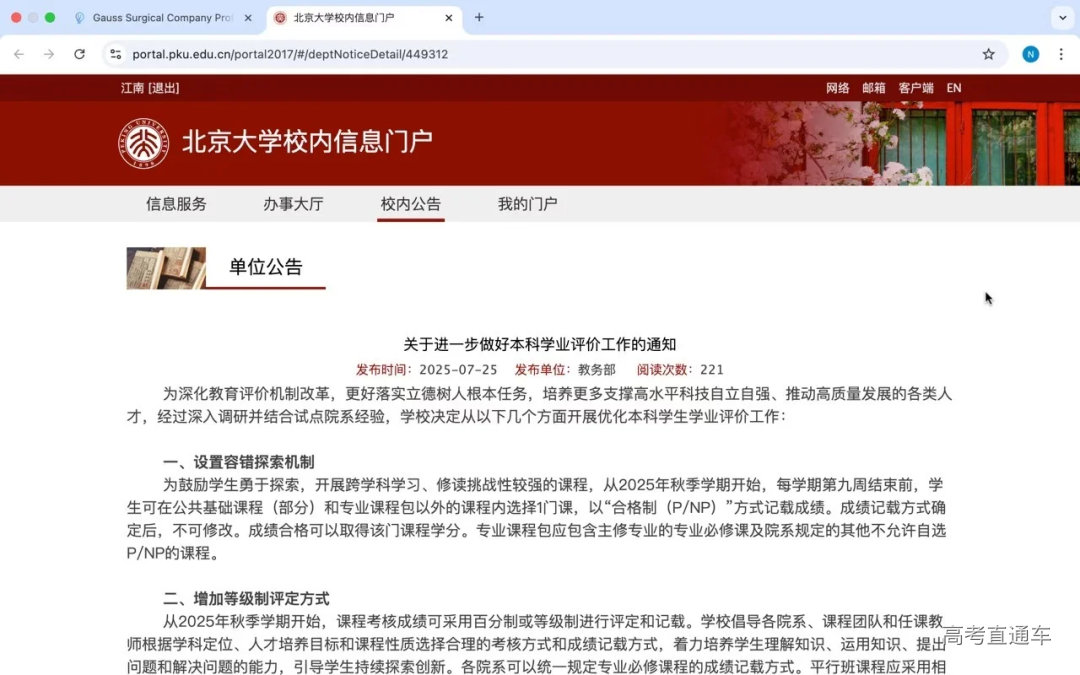
Task: Open a new browser tab
Action: tap(479, 18)
